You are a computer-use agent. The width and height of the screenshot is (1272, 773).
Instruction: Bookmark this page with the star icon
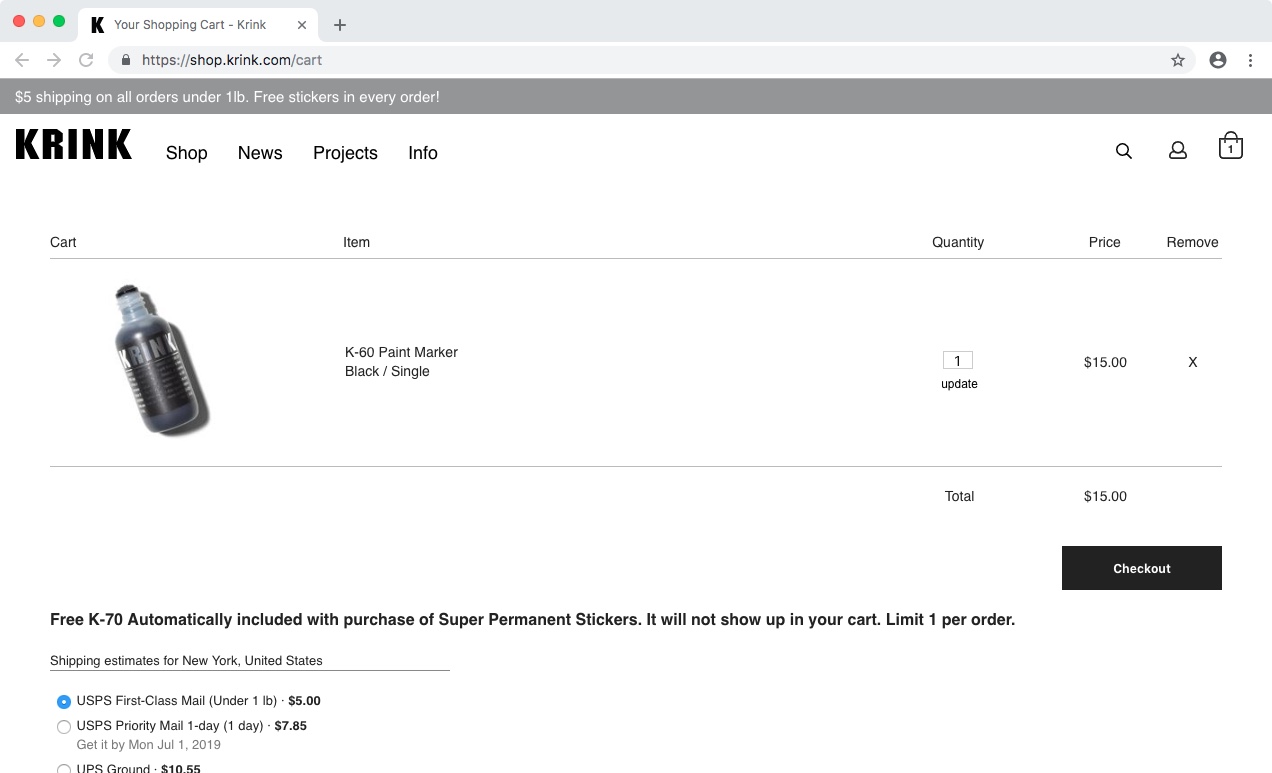coord(1178,60)
